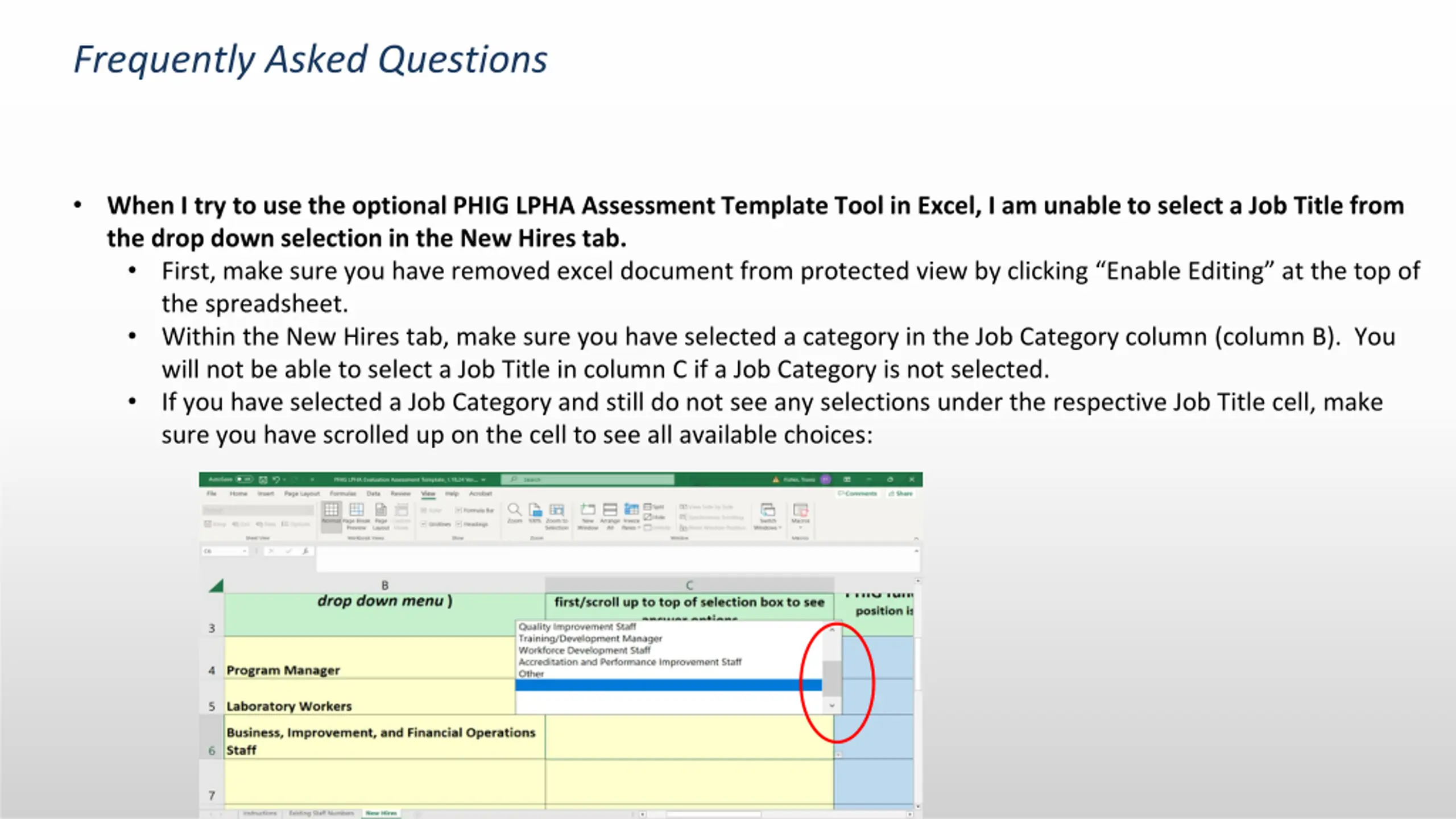The height and width of the screenshot is (819, 1456).
Task: Click the Search box in title bar
Action: (588, 479)
